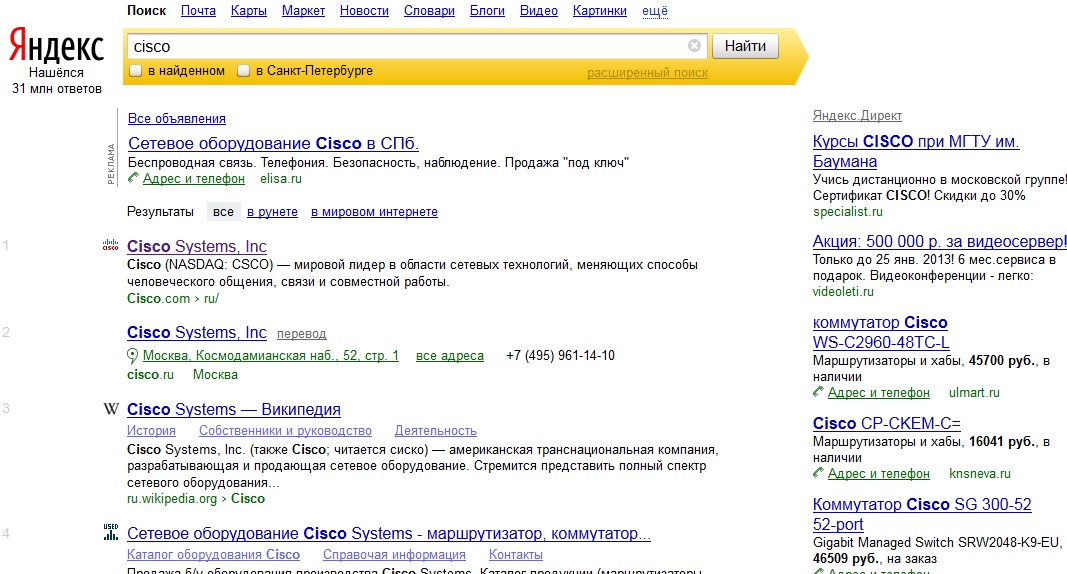This screenshot has width=1067, height=574.
Task: Click phone number +7 (495) 961-14-10
Action: point(560,355)
